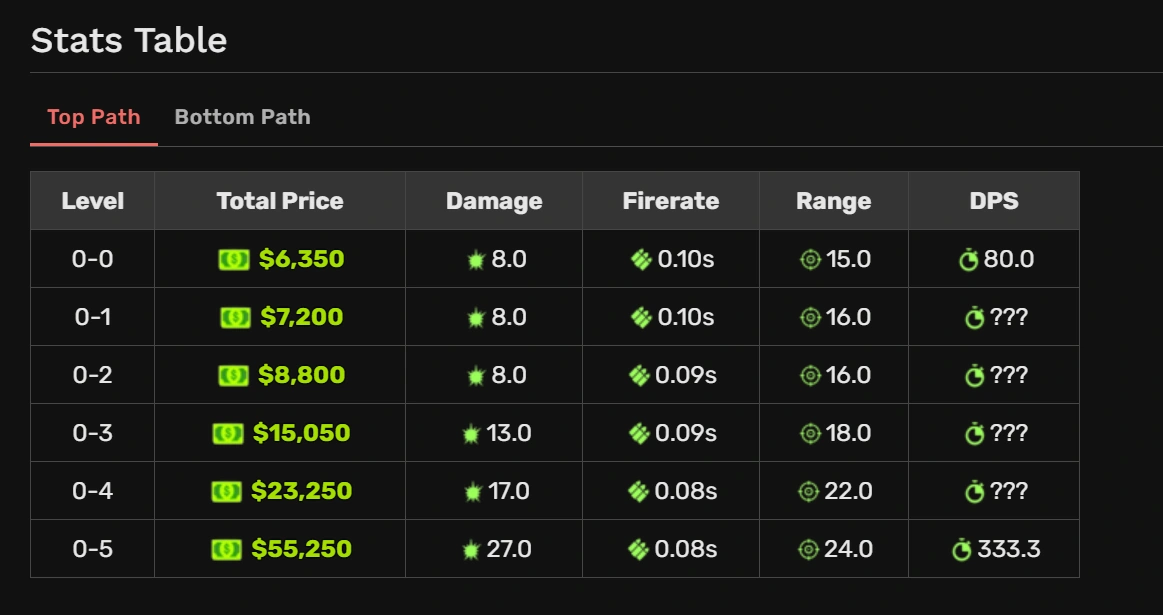The width and height of the screenshot is (1163, 615).
Task: Click the ??? DPS value in row 0-2
Action: pyautogui.click(x=1009, y=376)
